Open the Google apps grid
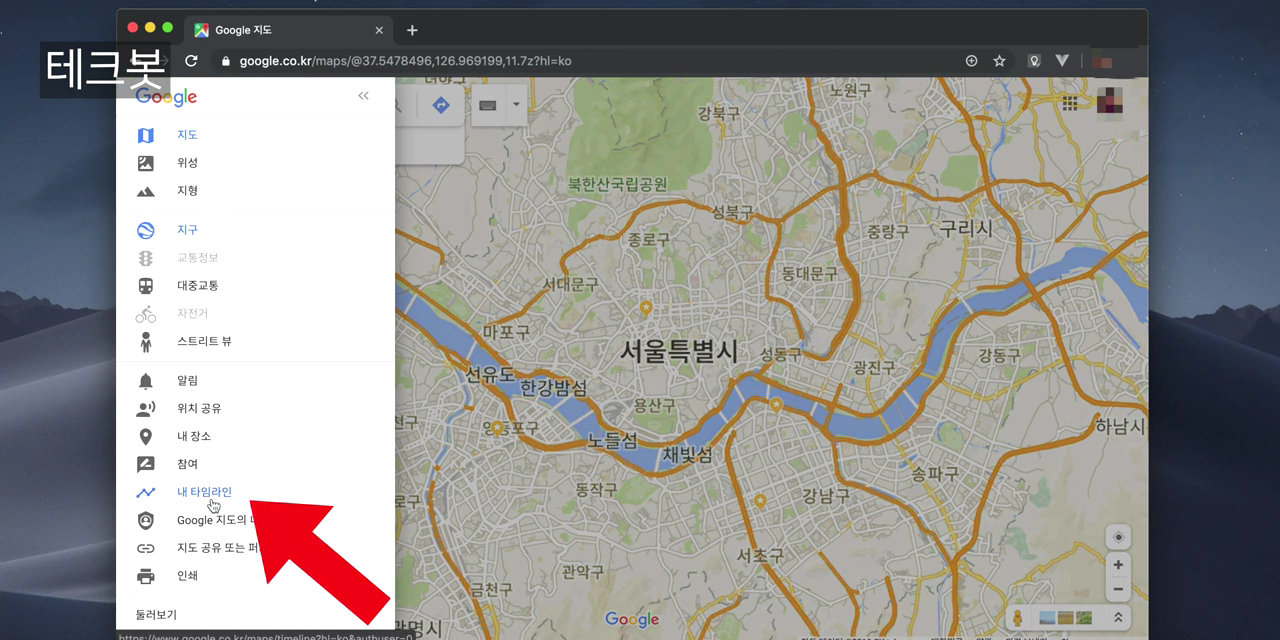1280x640 pixels. pos(1070,103)
